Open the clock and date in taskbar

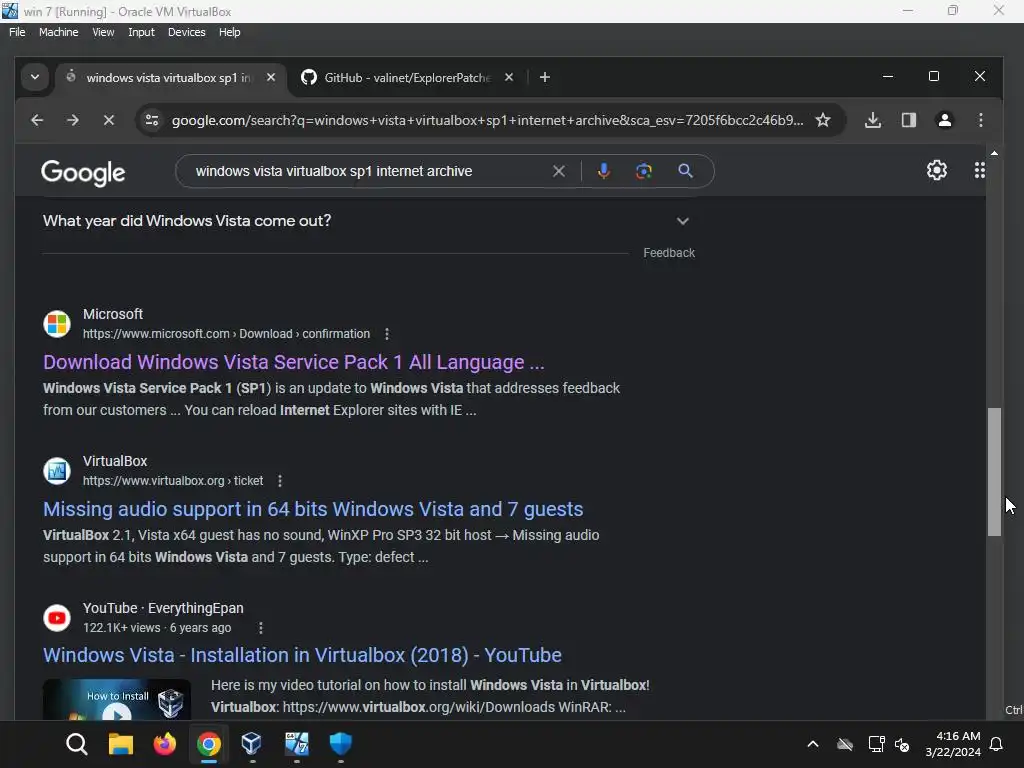(953, 744)
